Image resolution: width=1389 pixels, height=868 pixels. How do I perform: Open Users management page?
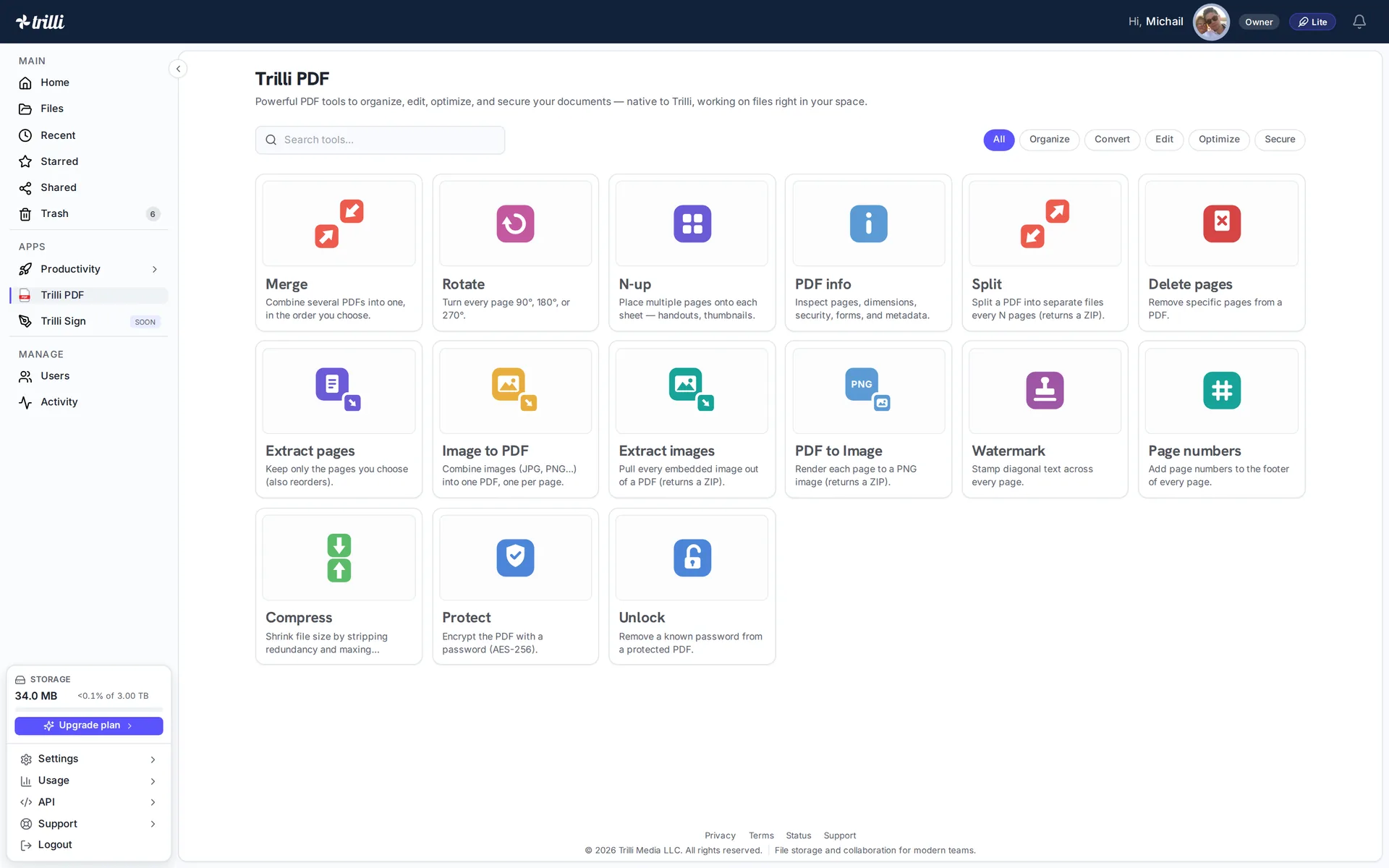[88, 376]
